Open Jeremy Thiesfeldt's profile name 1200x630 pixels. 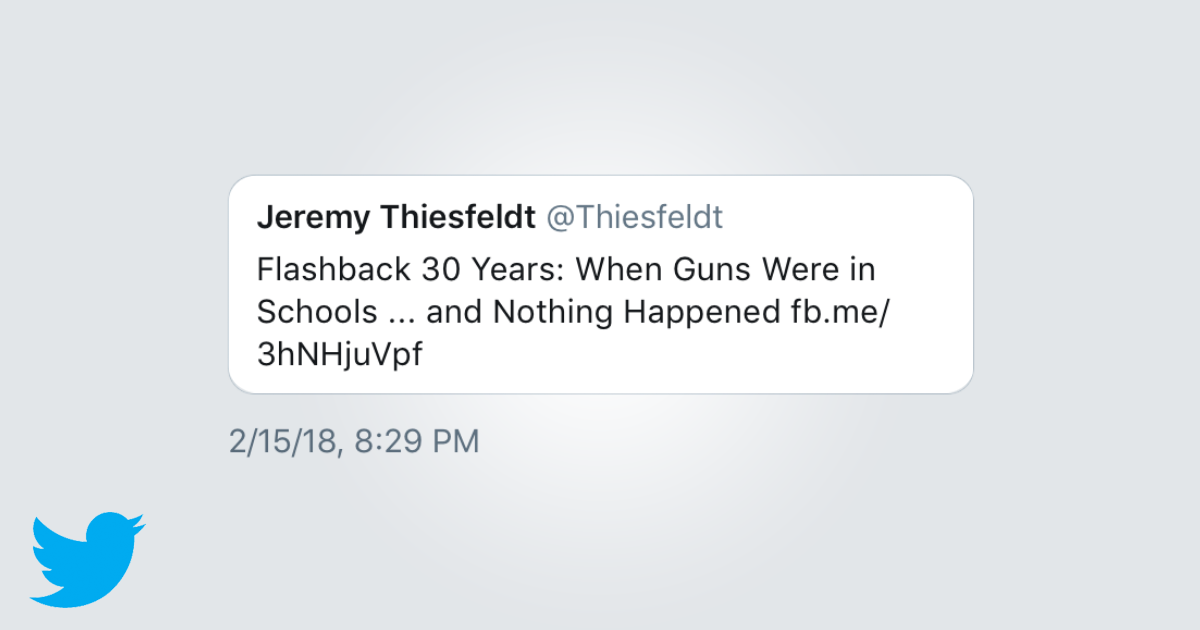tap(396, 218)
